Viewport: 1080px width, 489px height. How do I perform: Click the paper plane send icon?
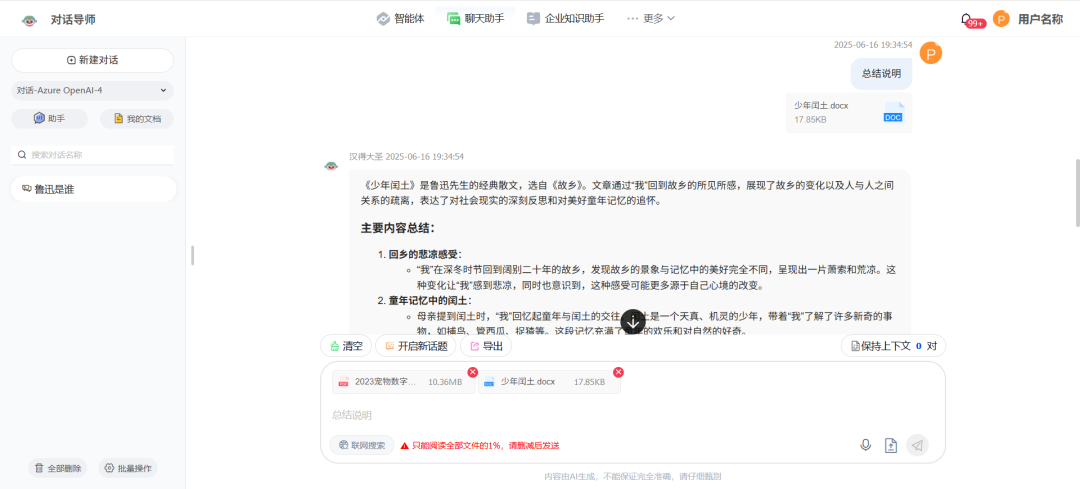click(917, 445)
